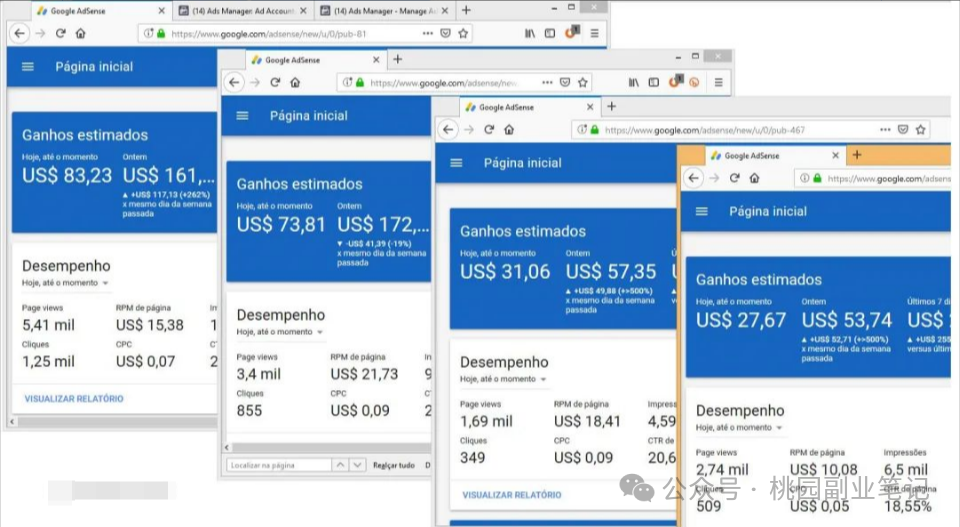This screenshot has width=960, height=527.
Task: Click US$ 73,81 earnings in second window
Action: pyautogui.click(x=281, y=225)
